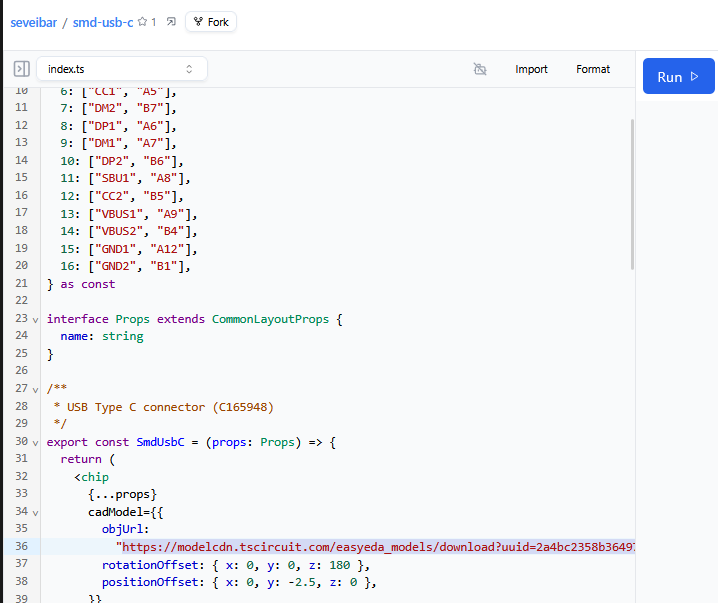Click the crossed-out icon beside Import
The width and height of the screenshot is (718, 603).
[480, 69]
